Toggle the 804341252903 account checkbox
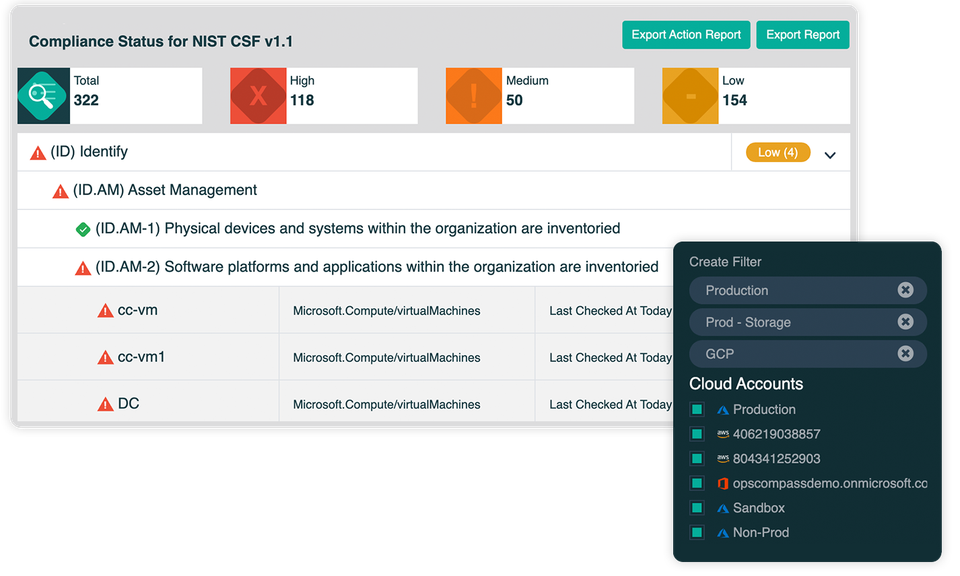Viewport: 960px width, 576px height. tap(697, 458)
